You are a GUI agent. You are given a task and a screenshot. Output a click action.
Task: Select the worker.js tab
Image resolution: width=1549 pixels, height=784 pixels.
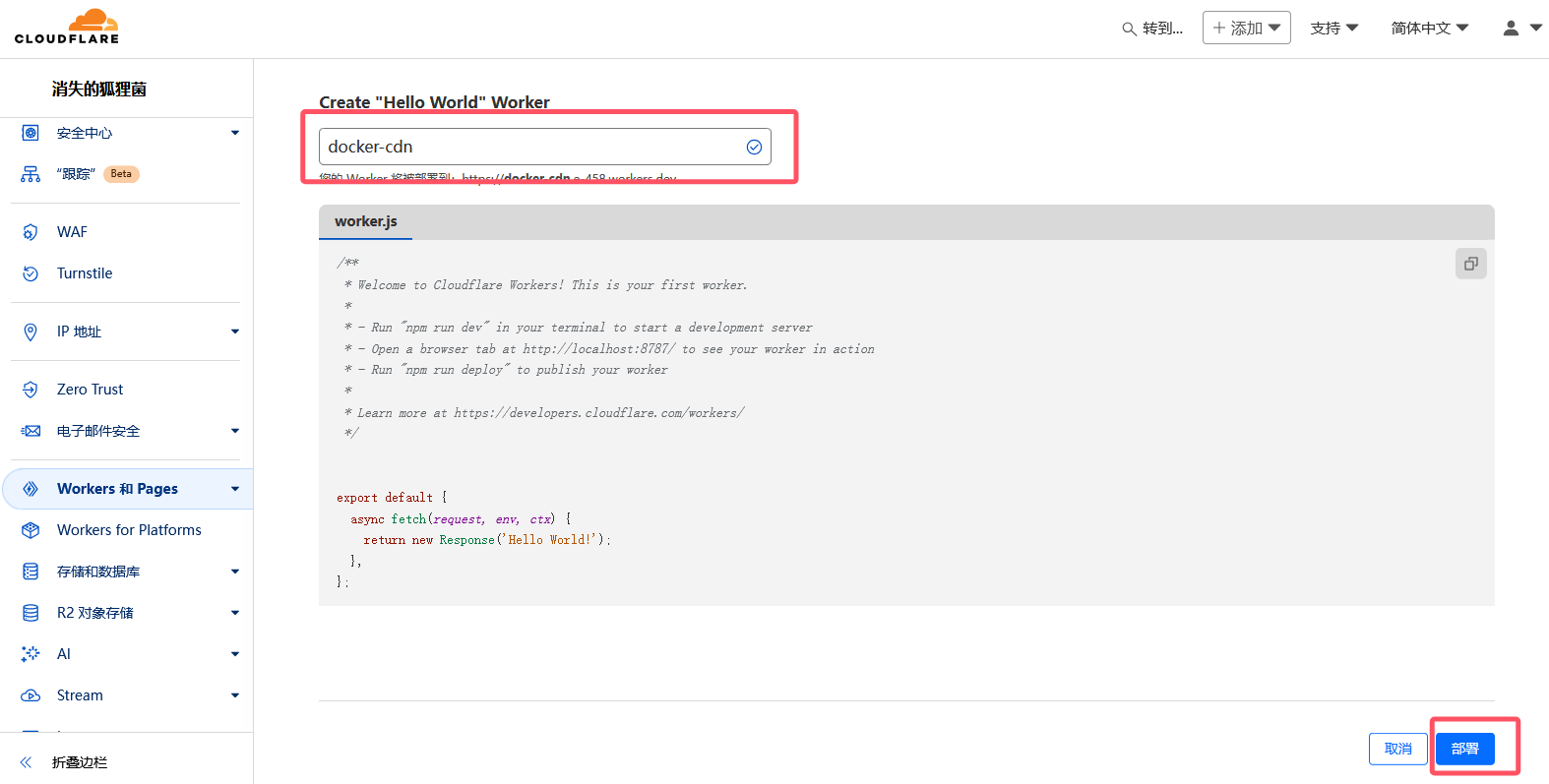(x=365, y=221)
